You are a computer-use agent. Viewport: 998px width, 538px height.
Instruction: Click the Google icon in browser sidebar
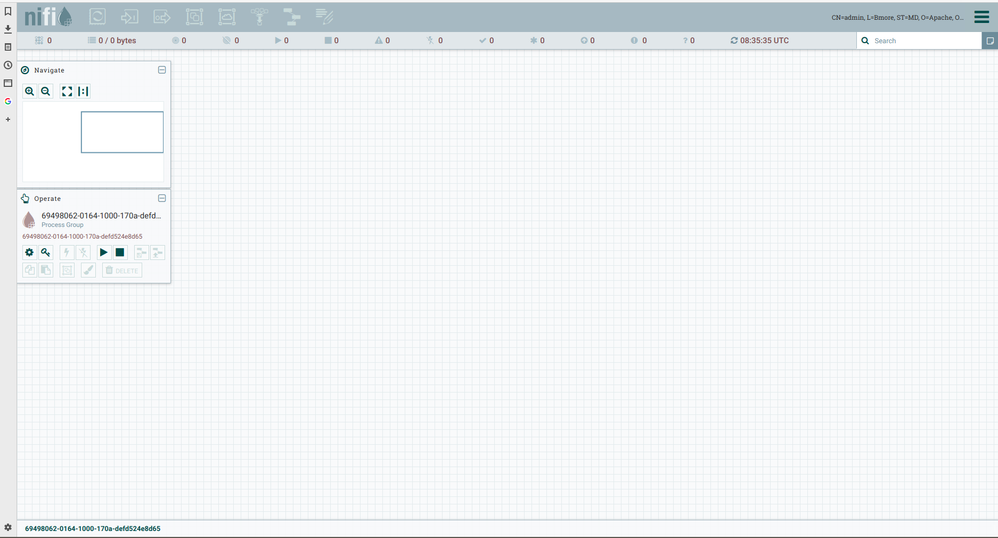click(8, 101)
